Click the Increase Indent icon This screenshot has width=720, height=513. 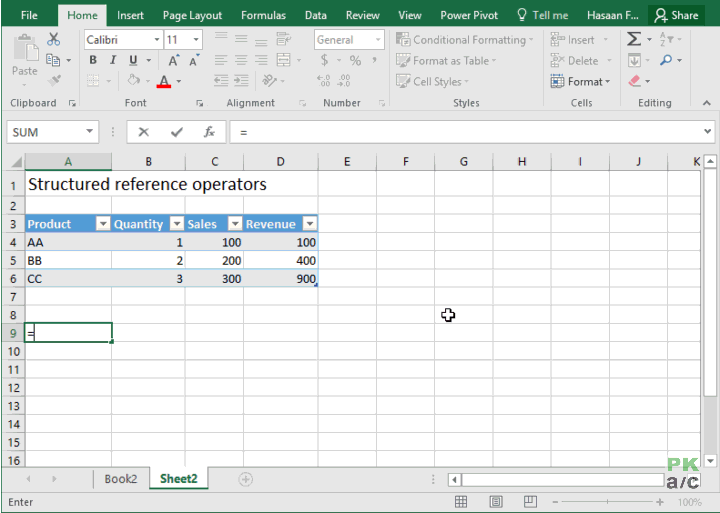click(x=241, y=81)
